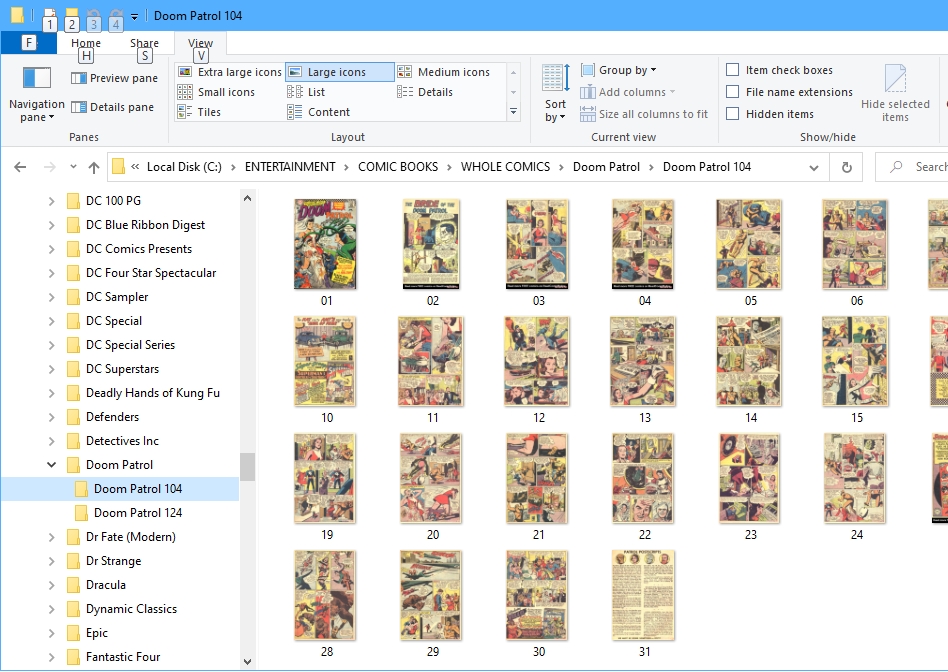948x672 pixels.
Task: Select the page 24 thumbnail
Action: point(855,478)
